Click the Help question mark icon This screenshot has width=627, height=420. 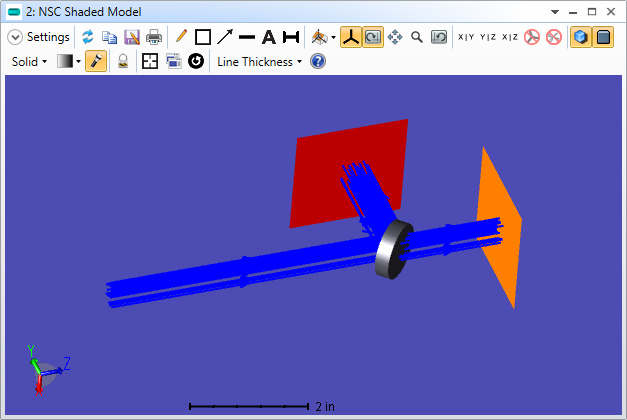pos(318,61)
